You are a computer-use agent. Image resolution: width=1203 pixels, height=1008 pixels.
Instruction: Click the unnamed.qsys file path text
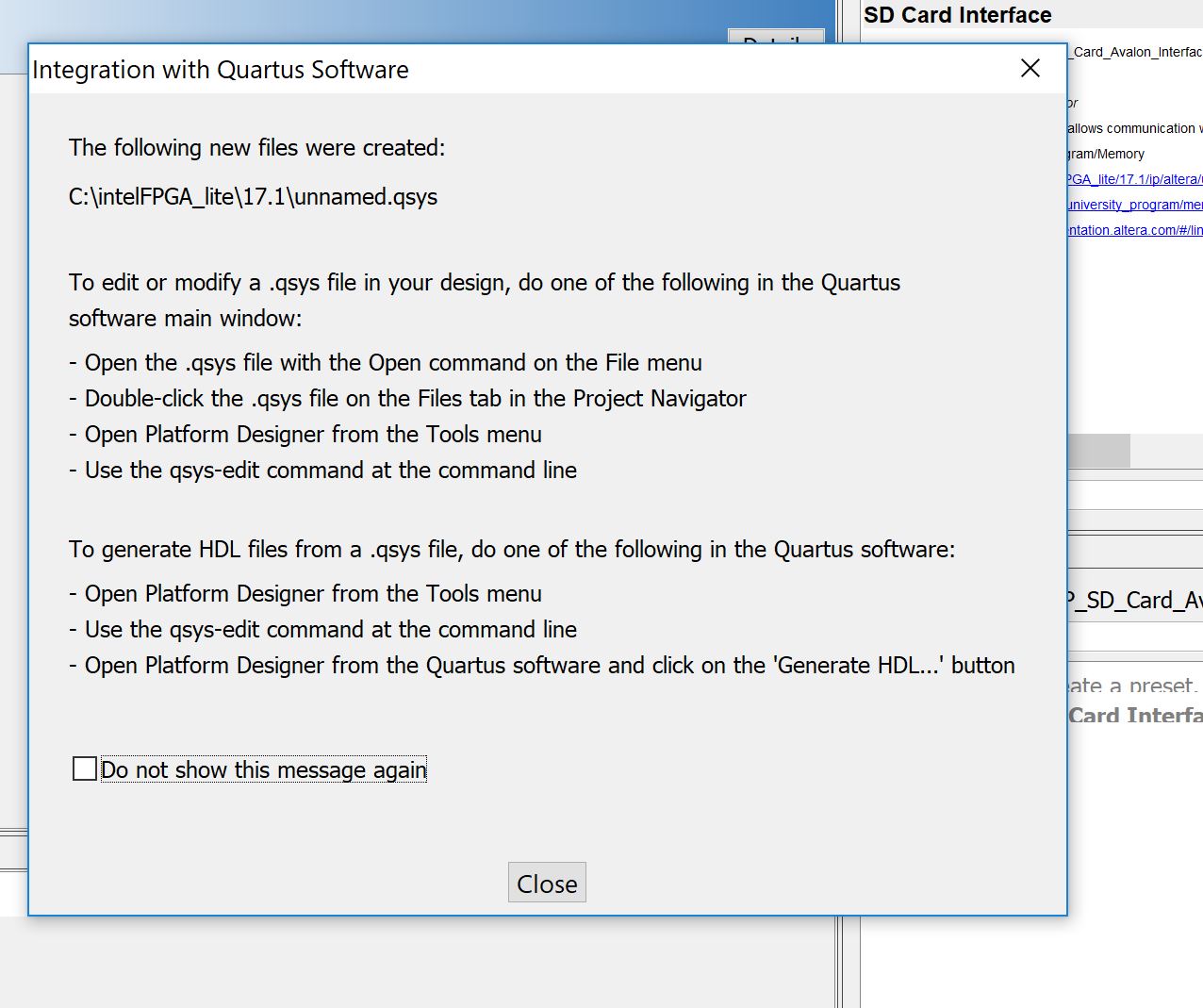(253, 197)
